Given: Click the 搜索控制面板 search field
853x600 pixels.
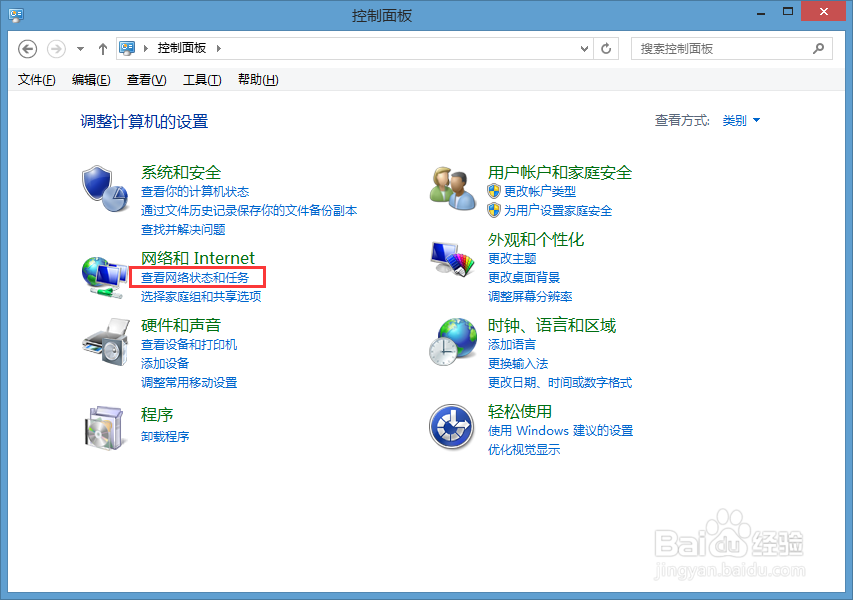Looking at the screenshot, I should [x=731, y=49].
